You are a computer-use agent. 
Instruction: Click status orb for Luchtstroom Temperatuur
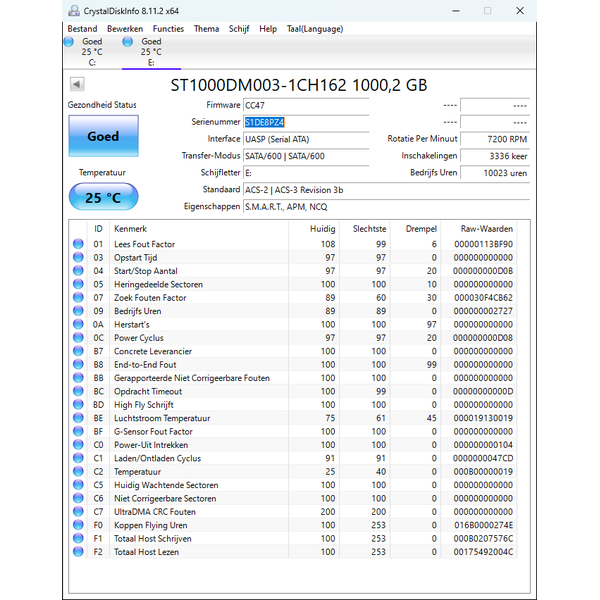point(78,418)
